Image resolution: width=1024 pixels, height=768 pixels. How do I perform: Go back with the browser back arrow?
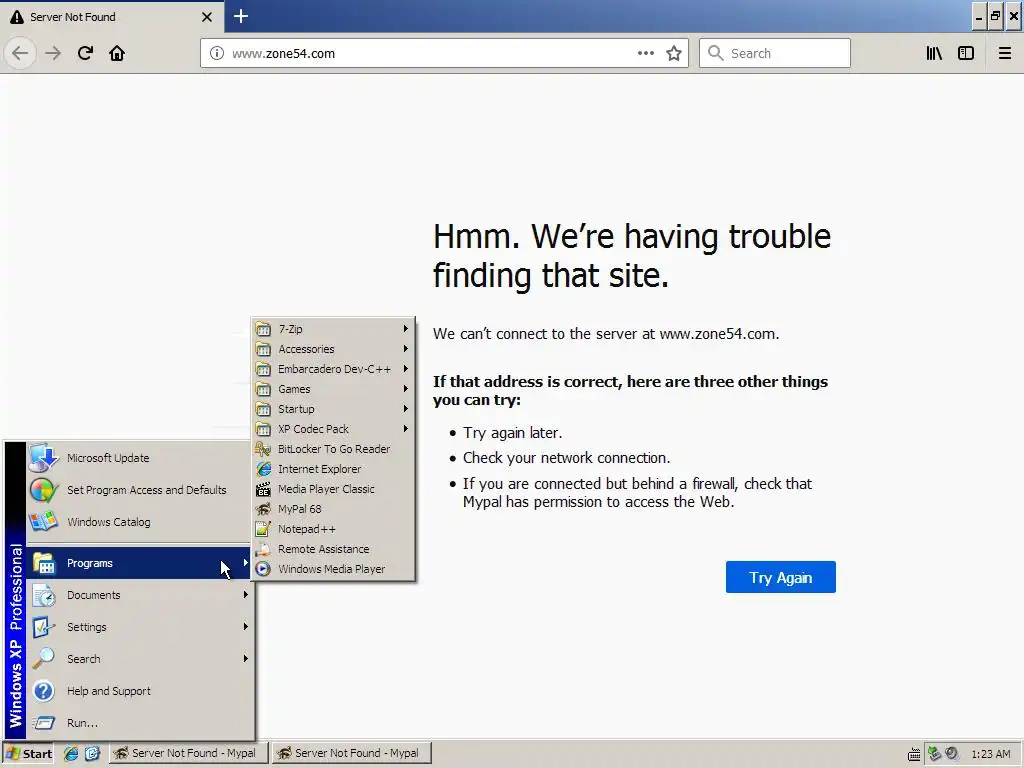click(20, 53)
